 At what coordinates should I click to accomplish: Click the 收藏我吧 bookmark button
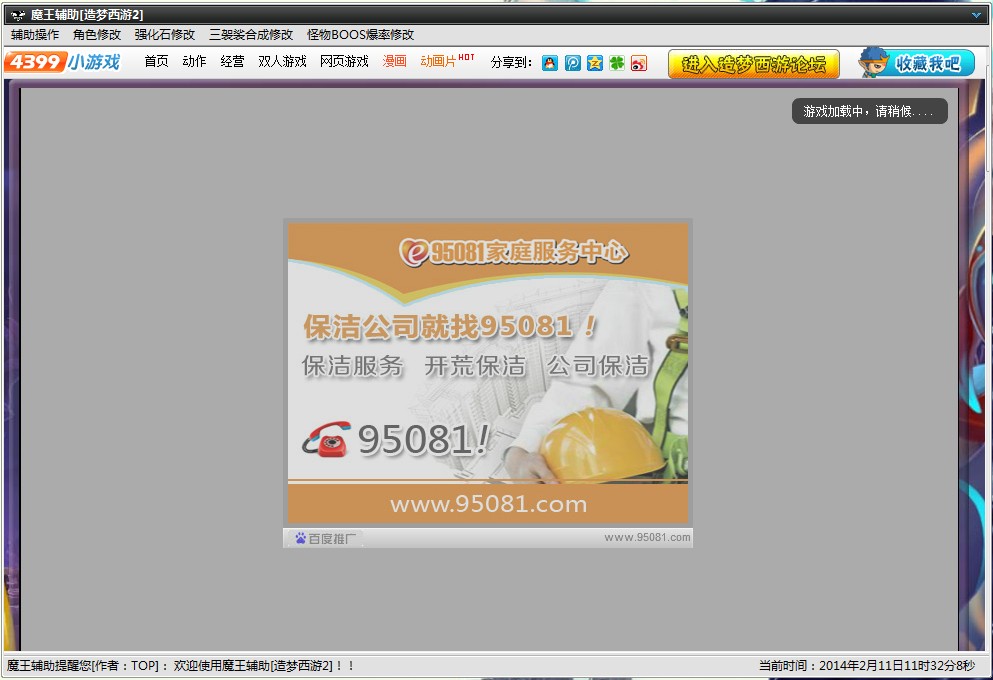tap(917, 63)
